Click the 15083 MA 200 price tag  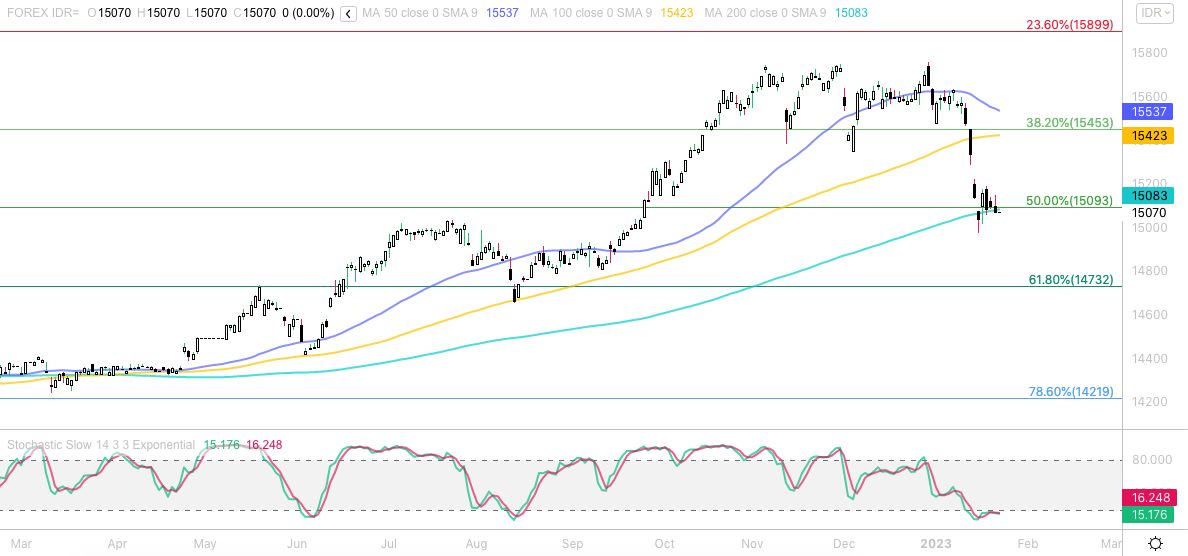(x=1147, y=195)
